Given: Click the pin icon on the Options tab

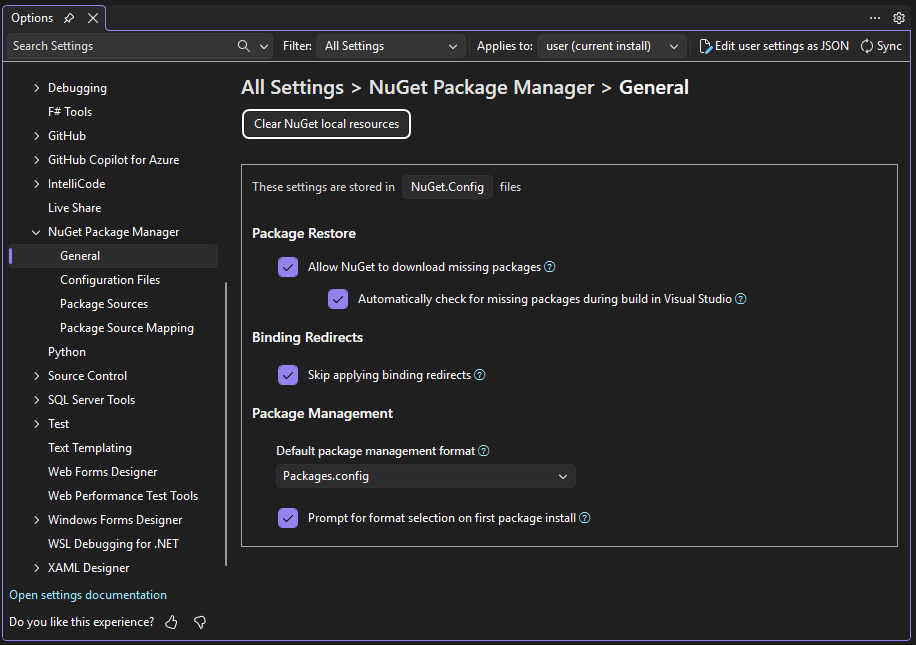Looking at the screenshot, I should coord(68,17).
